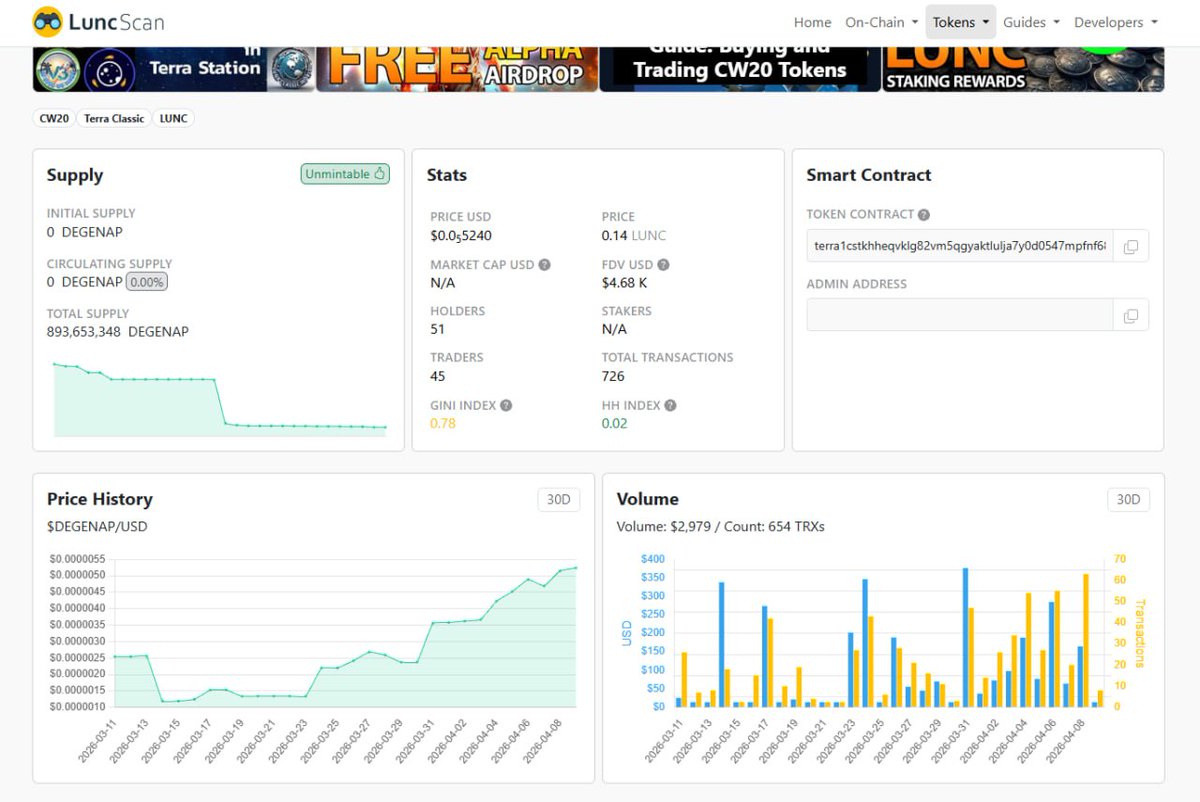
Task: Click the traders count 45
Action: click(x=438, y=376)
